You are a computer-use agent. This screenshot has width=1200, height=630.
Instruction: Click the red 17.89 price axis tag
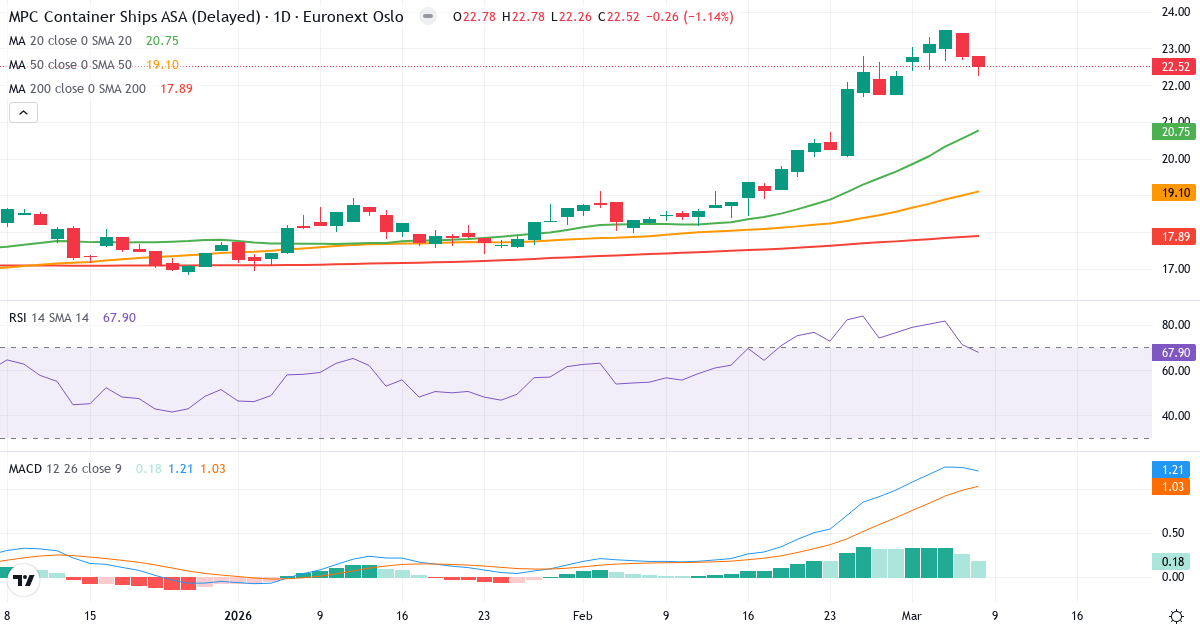[1169, 237]
